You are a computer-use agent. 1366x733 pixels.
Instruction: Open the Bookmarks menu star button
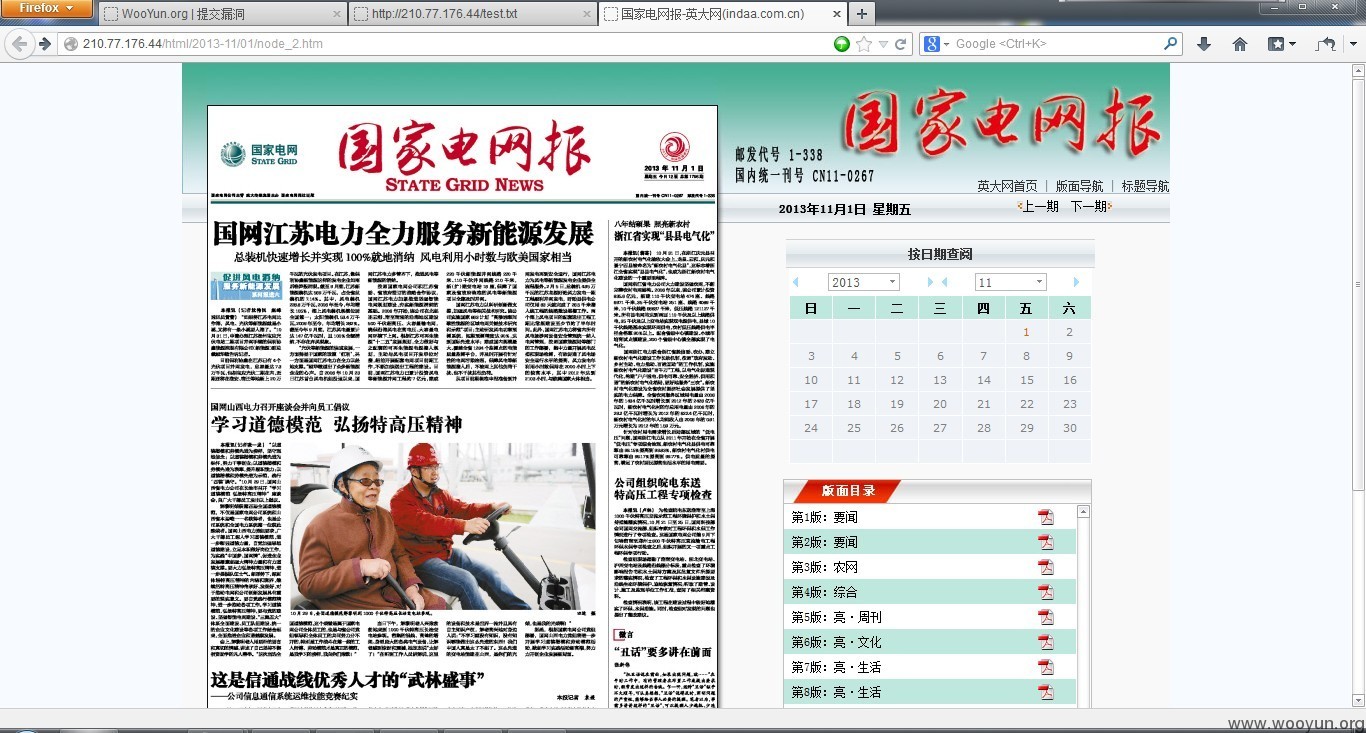pyautogui.click(x=1282, y=44)
